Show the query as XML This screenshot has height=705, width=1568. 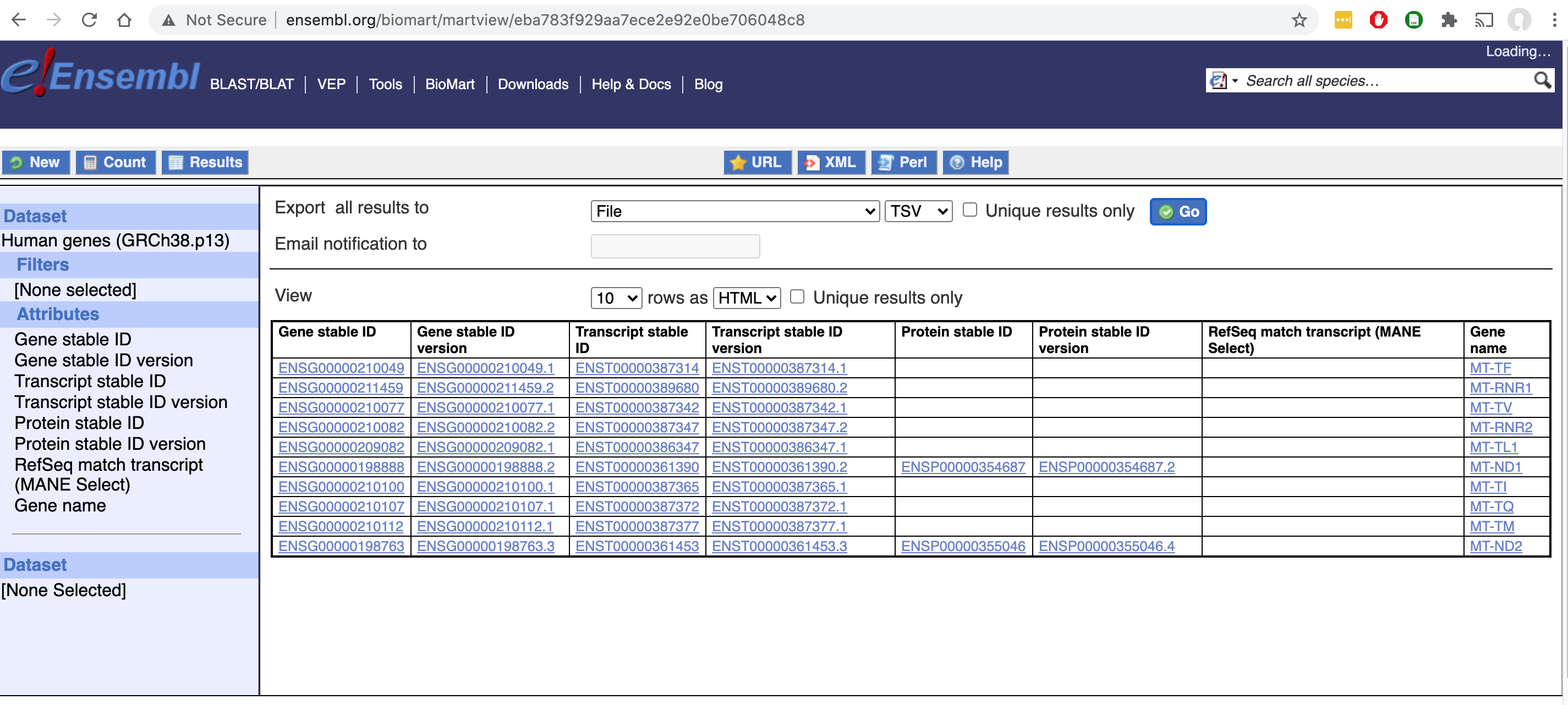click(831, 162)
